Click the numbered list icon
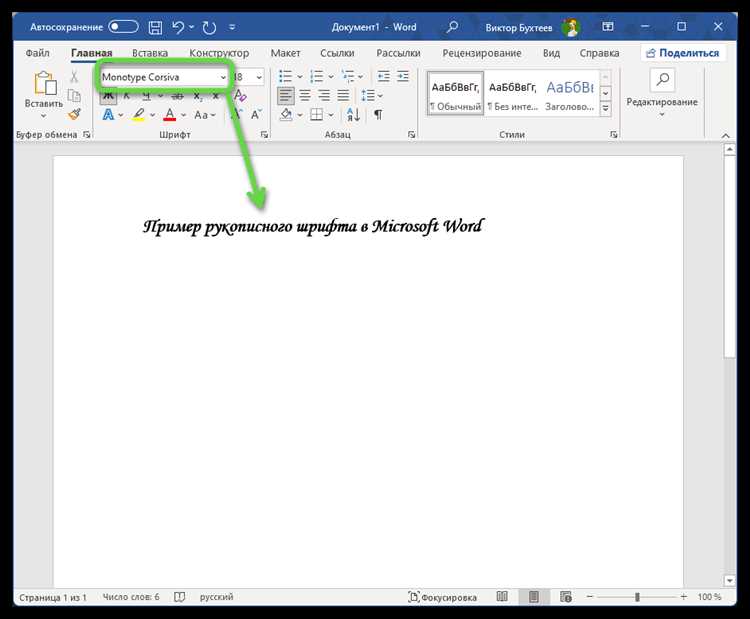Viewport: 750px width, 619px height. pyautogui.click(x=317, y=76)
